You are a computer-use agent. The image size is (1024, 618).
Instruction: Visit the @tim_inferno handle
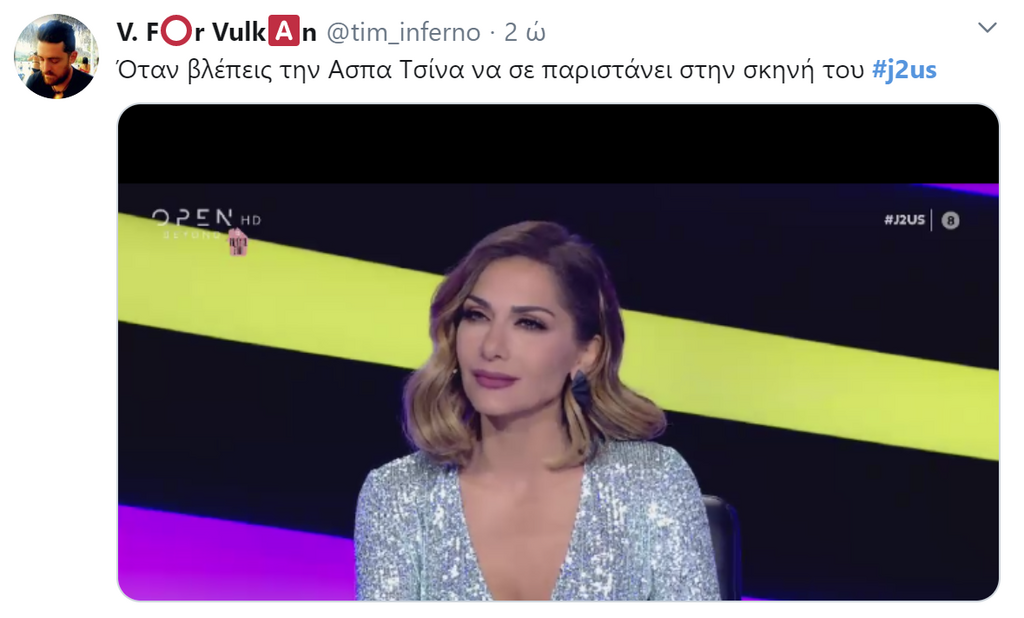click(403, 32)
